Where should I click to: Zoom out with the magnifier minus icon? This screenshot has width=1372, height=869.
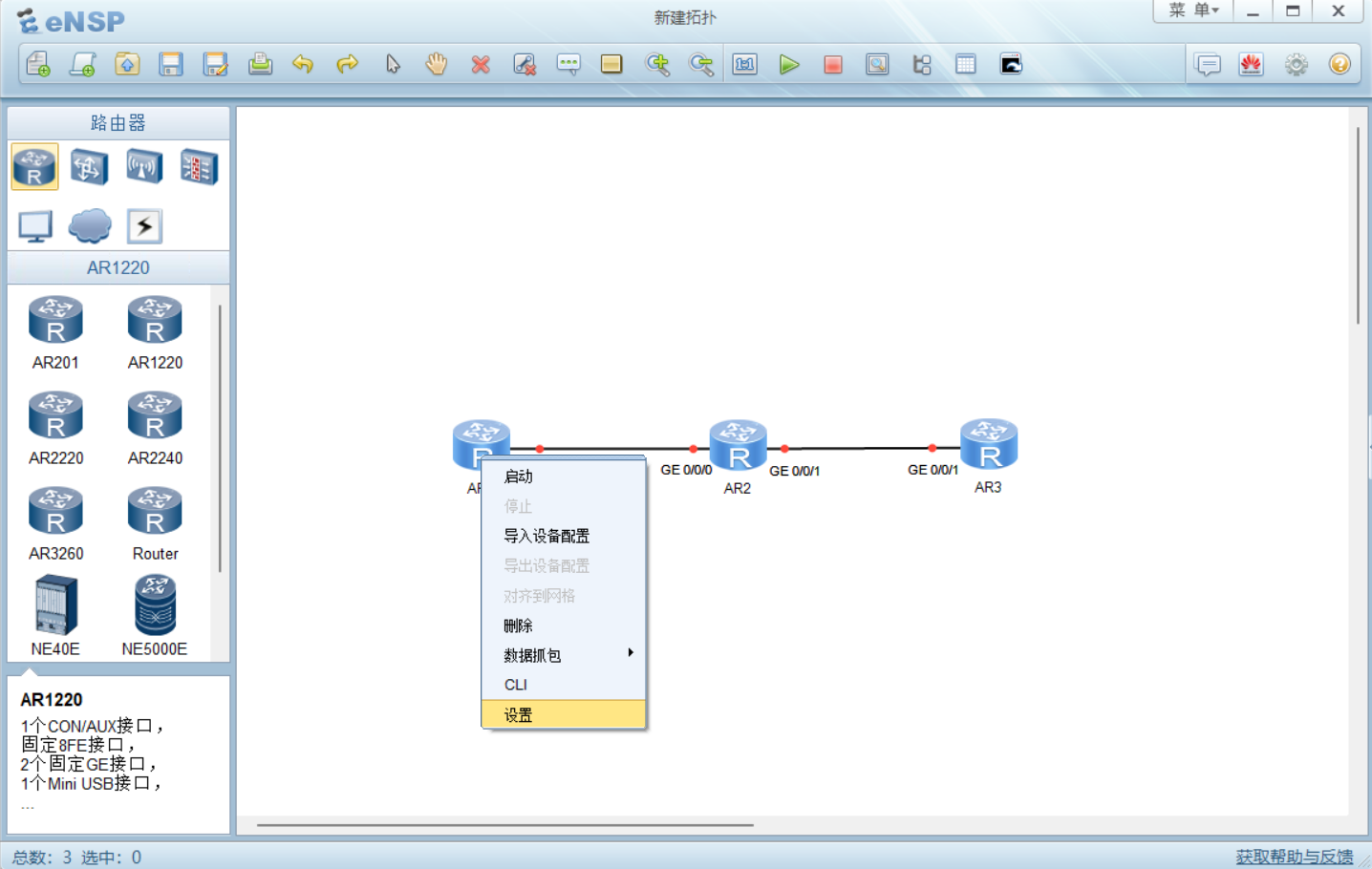coord(701,64)
